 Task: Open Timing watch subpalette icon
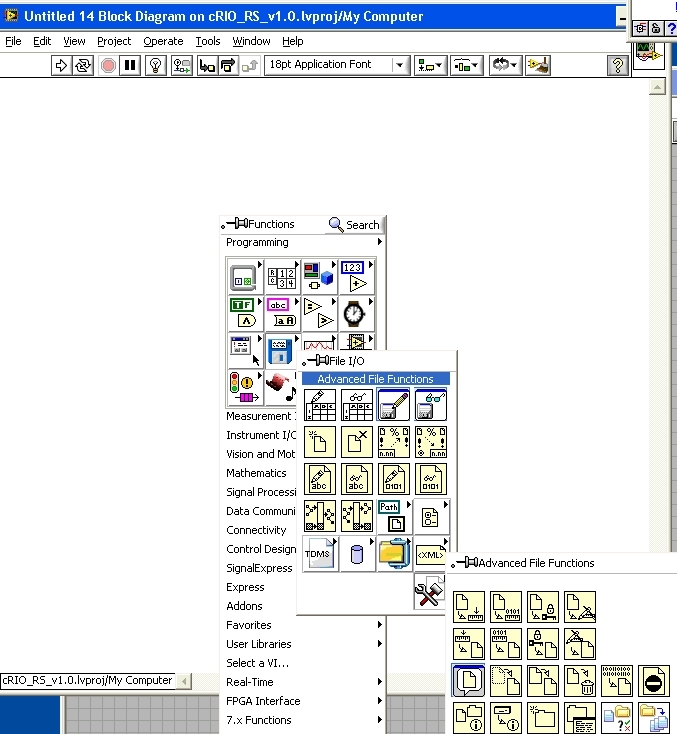[356, 314]
